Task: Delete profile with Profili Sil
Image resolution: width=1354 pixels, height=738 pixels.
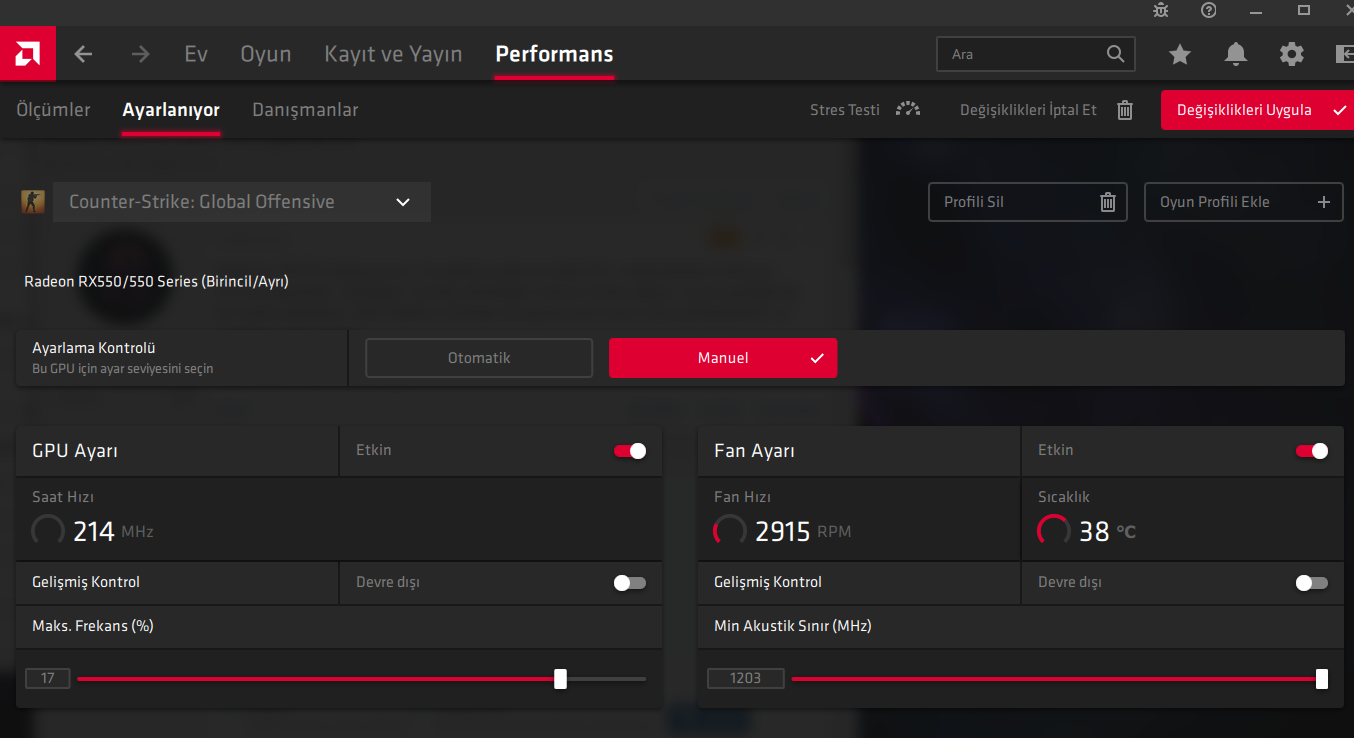Action: click(x=1028, y=202)
